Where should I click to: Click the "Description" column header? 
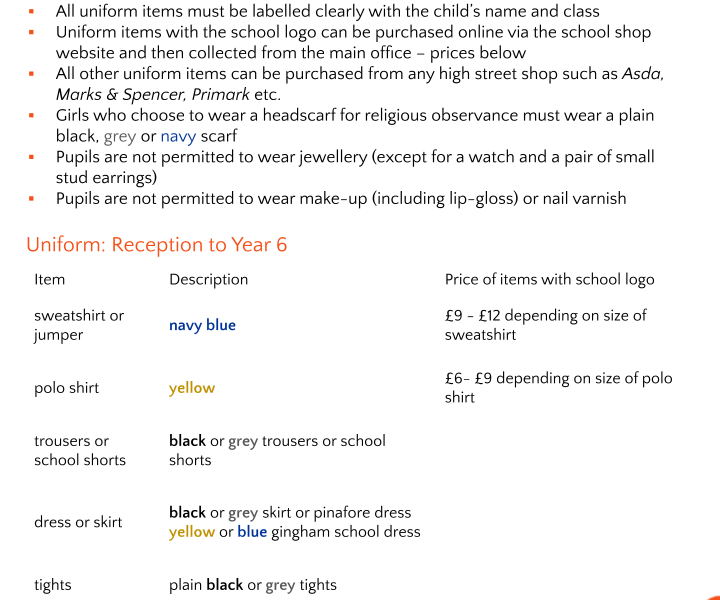tap(208, 279)
